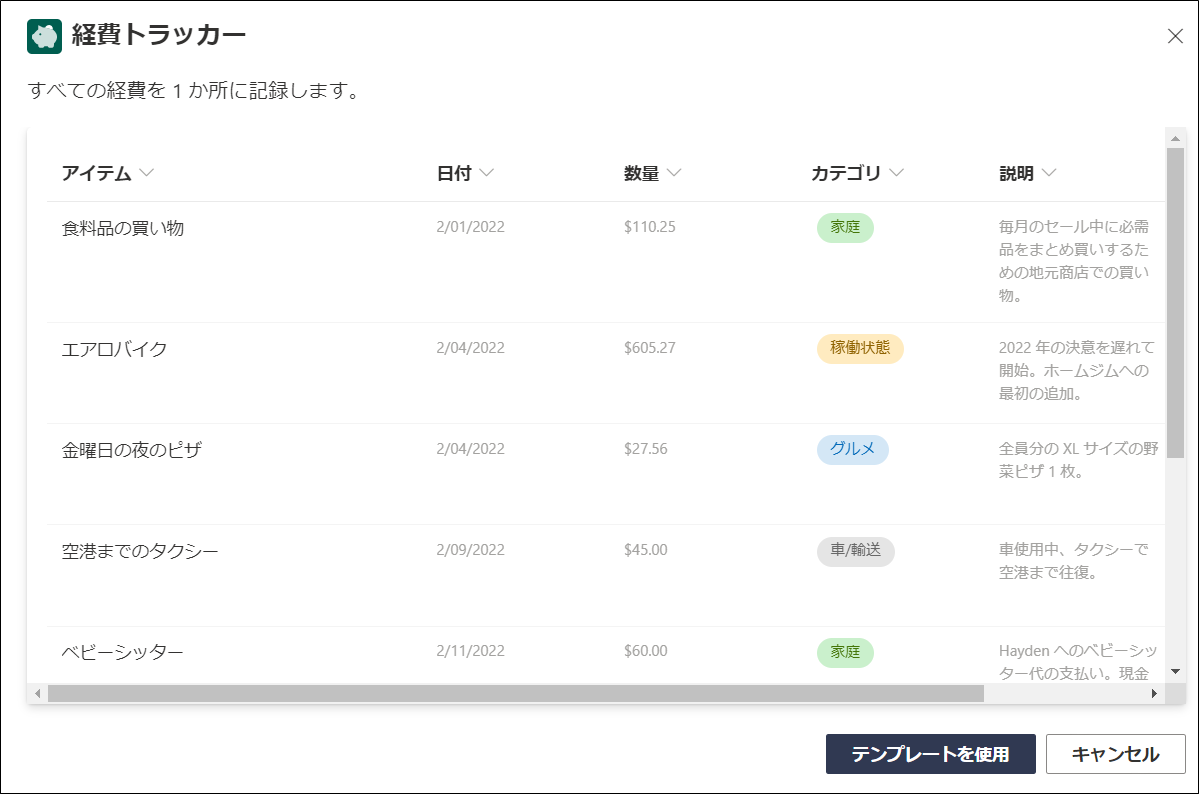Open the 説明 column dropdown
Screen dimensions: 1199x794
[1049, 173]
